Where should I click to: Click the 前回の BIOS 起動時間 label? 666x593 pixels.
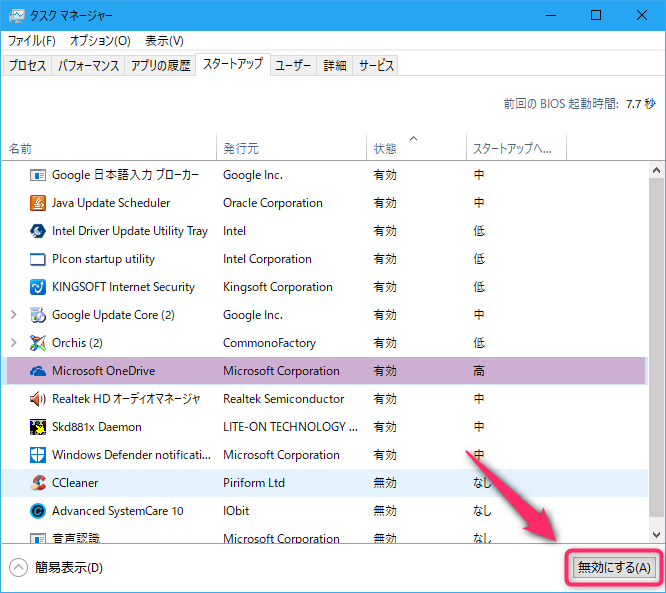coord(561,104)
